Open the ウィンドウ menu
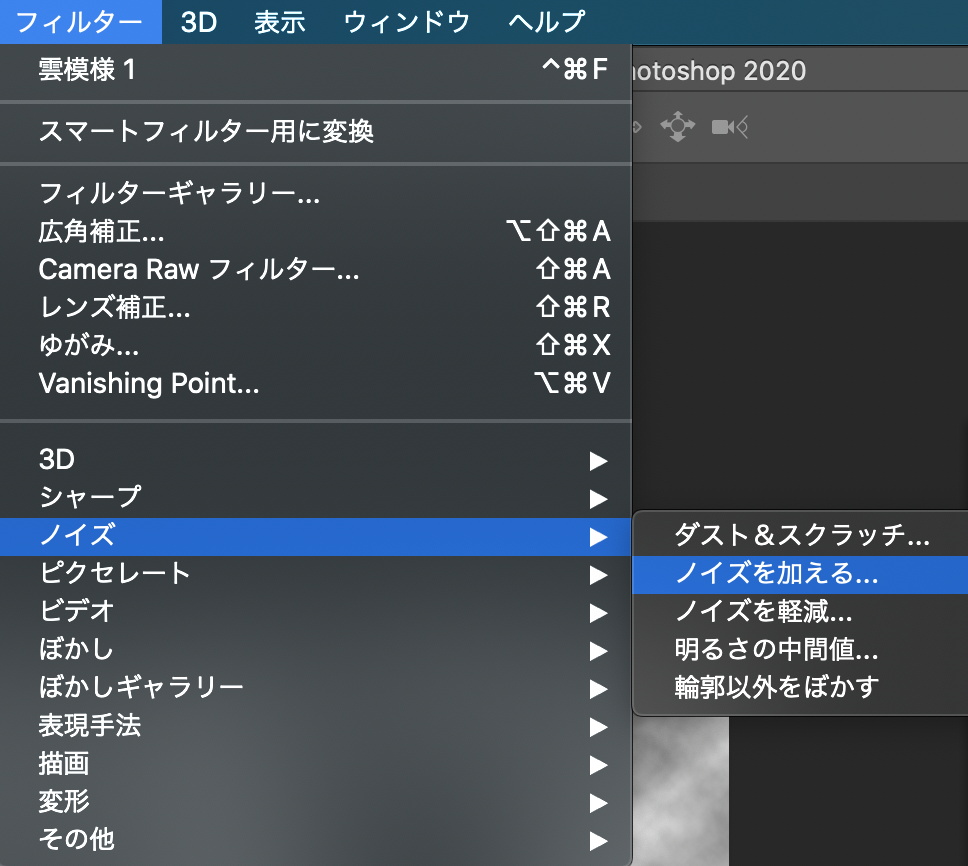This screenshot has height=866, width=968. pyautogui.click(x=407, y=22)
